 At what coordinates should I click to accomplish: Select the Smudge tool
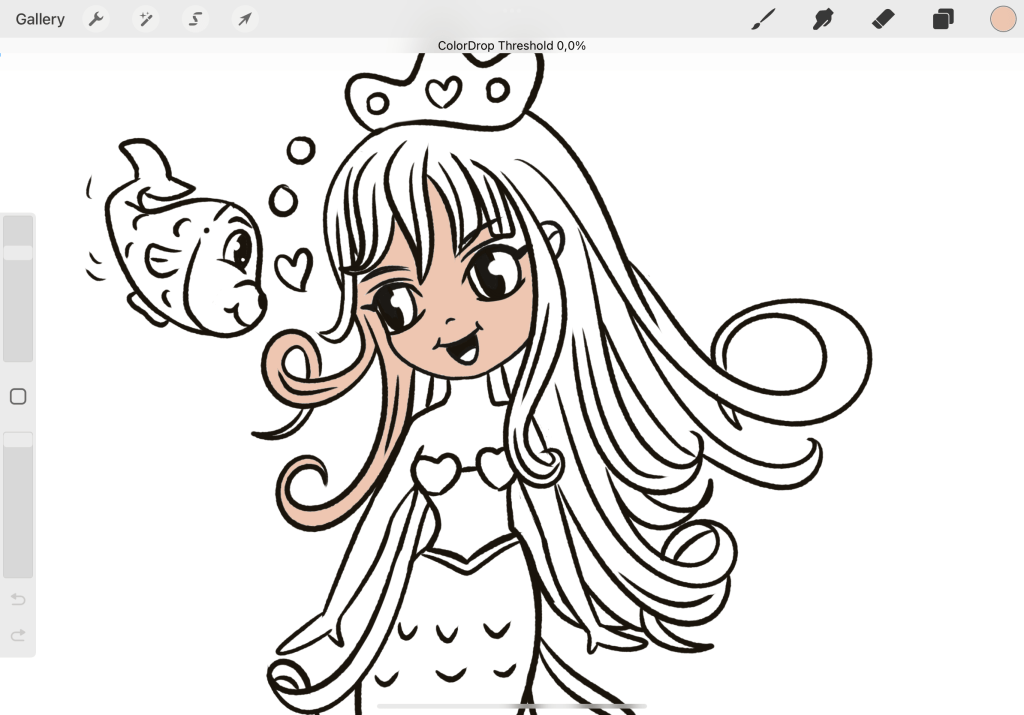(x=823, y=19)
